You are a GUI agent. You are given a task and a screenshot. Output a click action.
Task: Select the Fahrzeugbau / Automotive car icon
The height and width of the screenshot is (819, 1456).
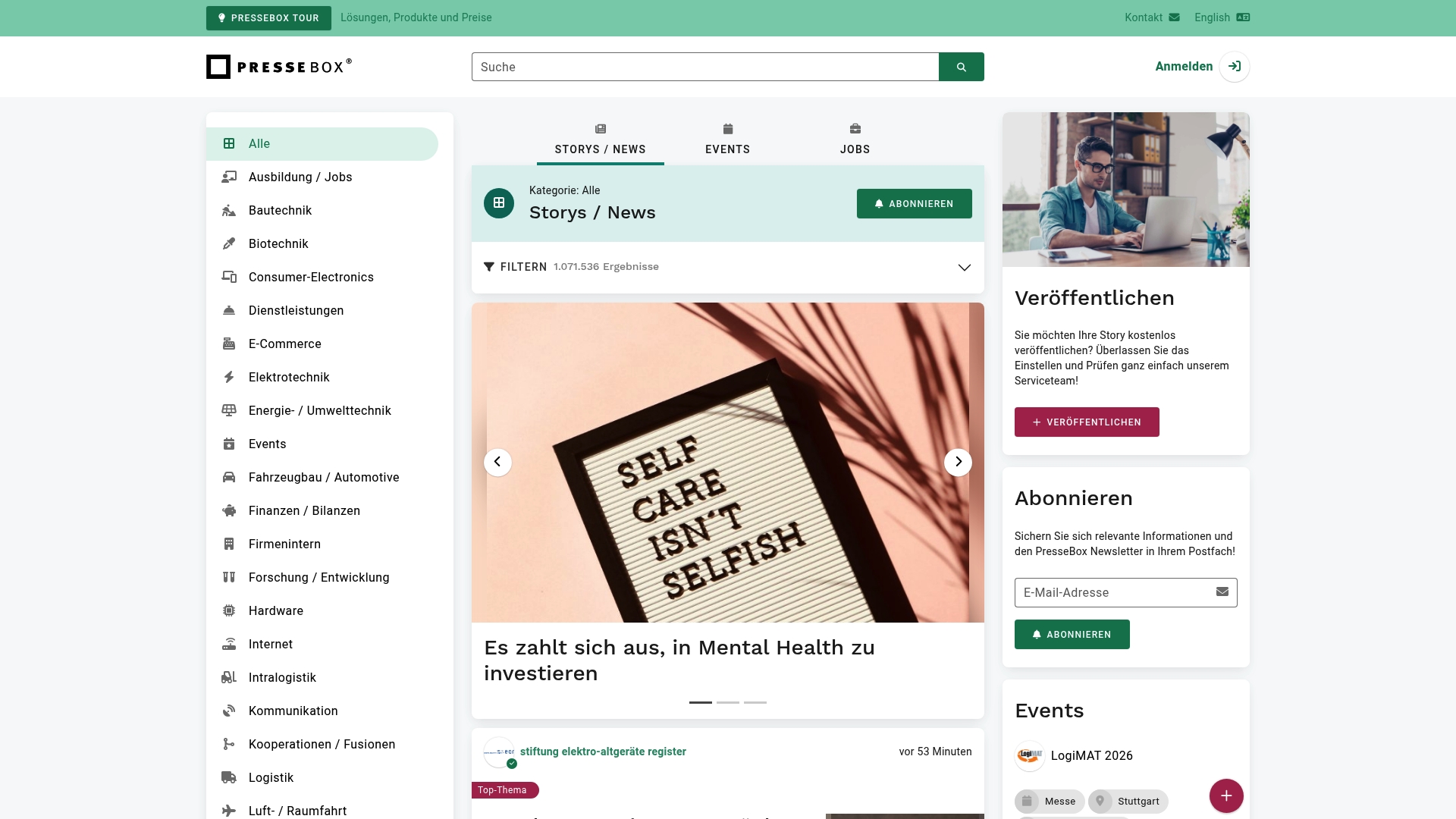point(229,477)
